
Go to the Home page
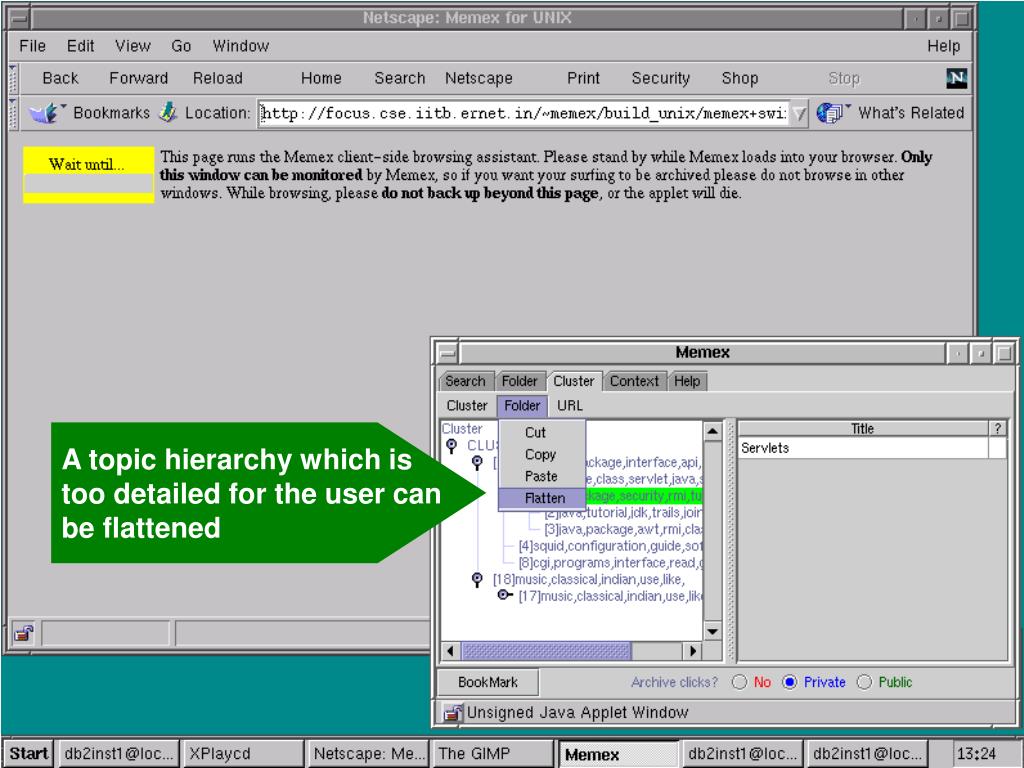321,78
